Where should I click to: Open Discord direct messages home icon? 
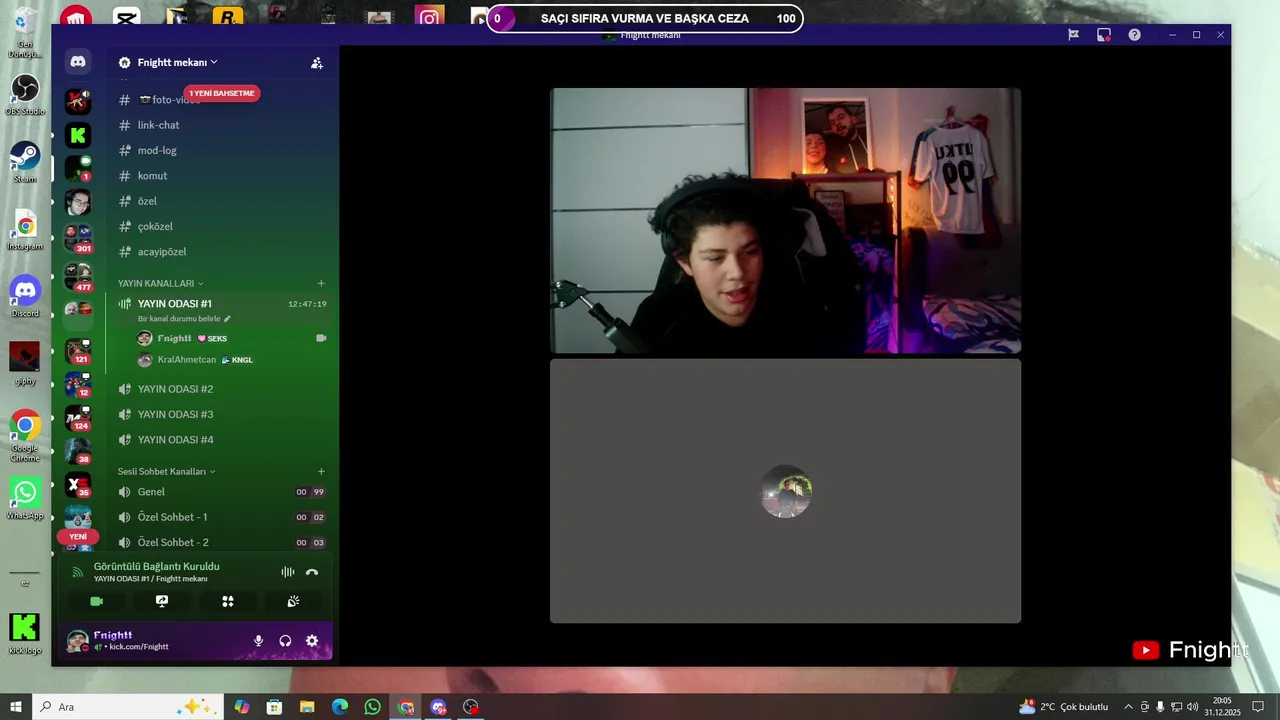click(78, 62)
